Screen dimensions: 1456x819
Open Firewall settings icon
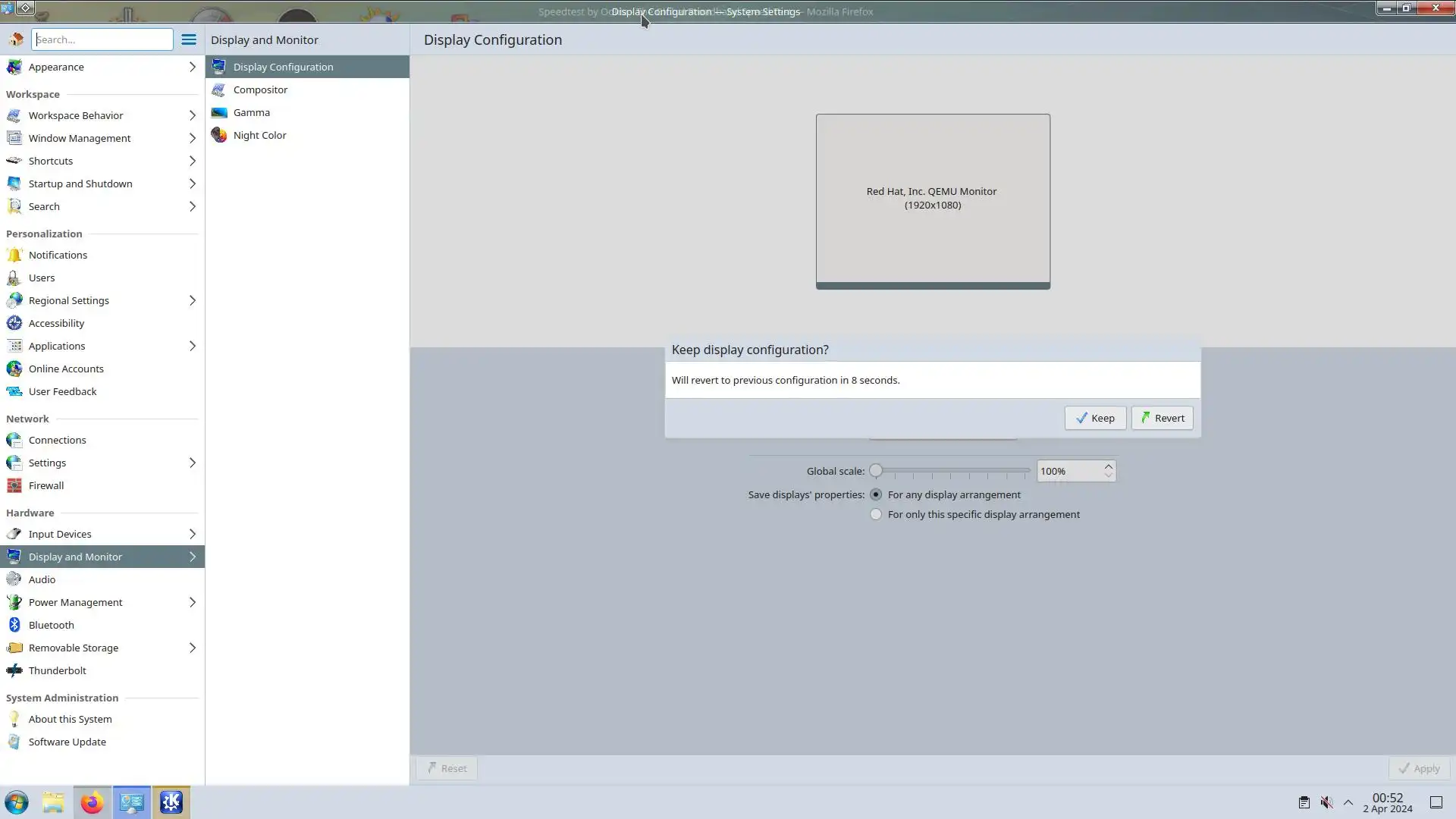click(x=14, y=485)
